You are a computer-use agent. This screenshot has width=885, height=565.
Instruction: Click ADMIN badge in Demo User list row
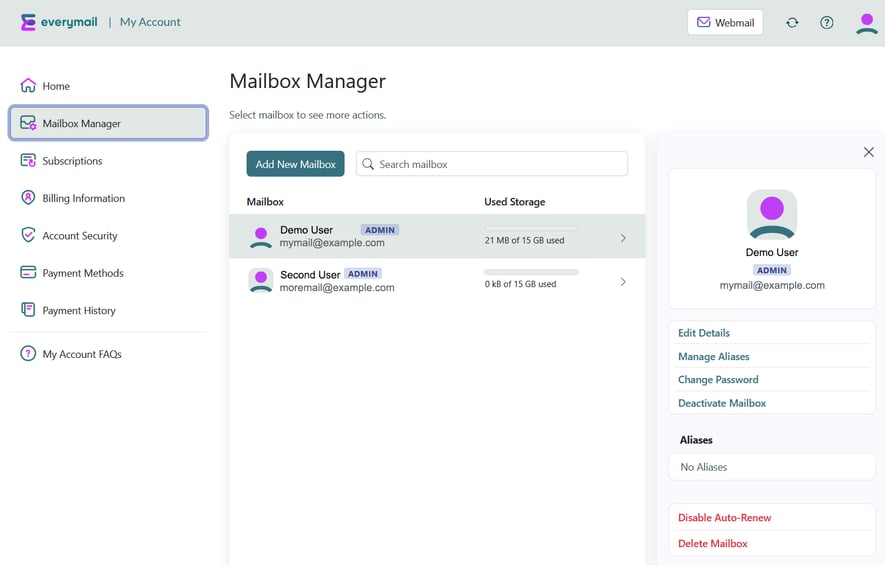380,230
